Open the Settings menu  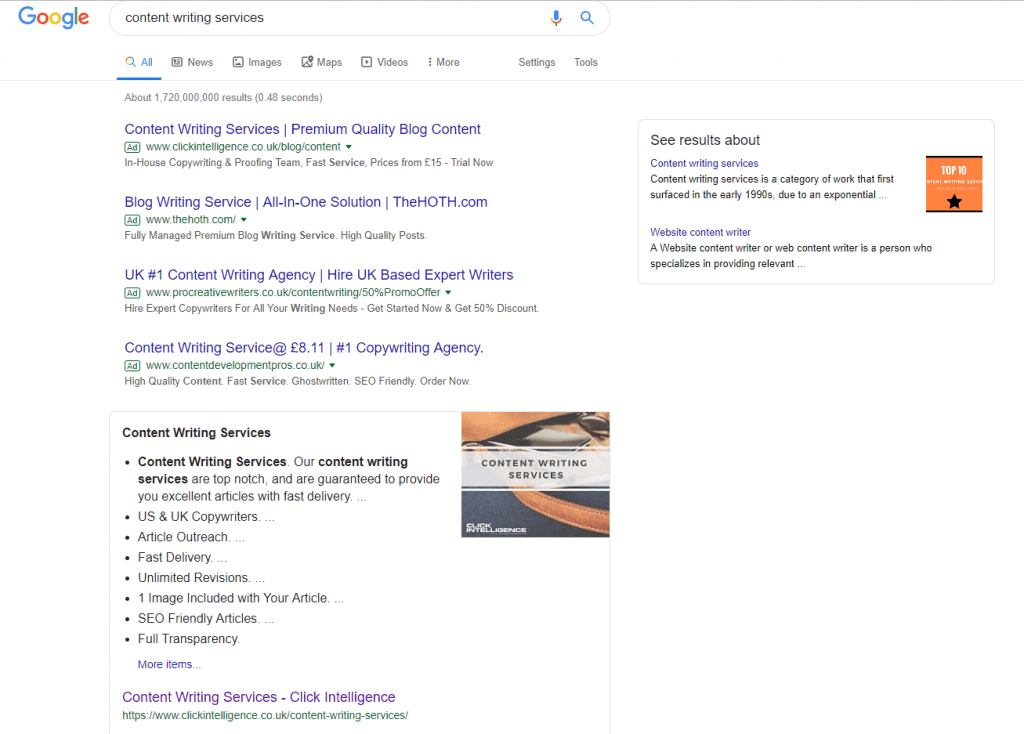pos(537,62)
